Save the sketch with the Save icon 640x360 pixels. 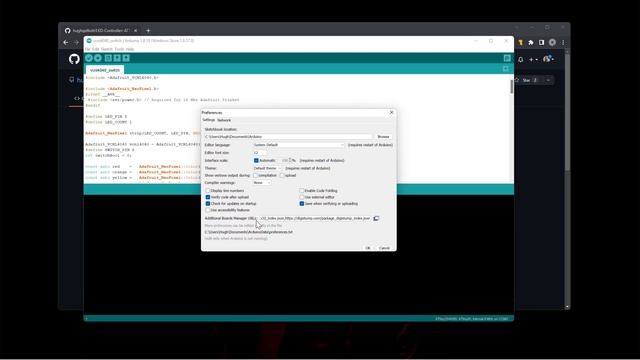(x=126, y=58)
